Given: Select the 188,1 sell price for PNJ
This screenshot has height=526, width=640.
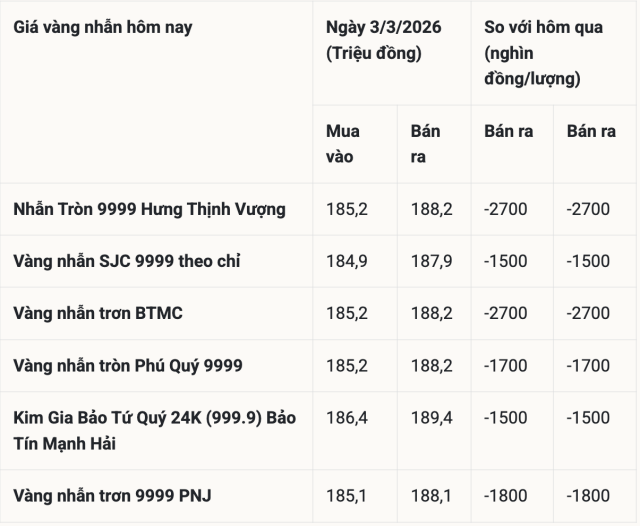Looking at the screenshot, I should click(431, 495).
